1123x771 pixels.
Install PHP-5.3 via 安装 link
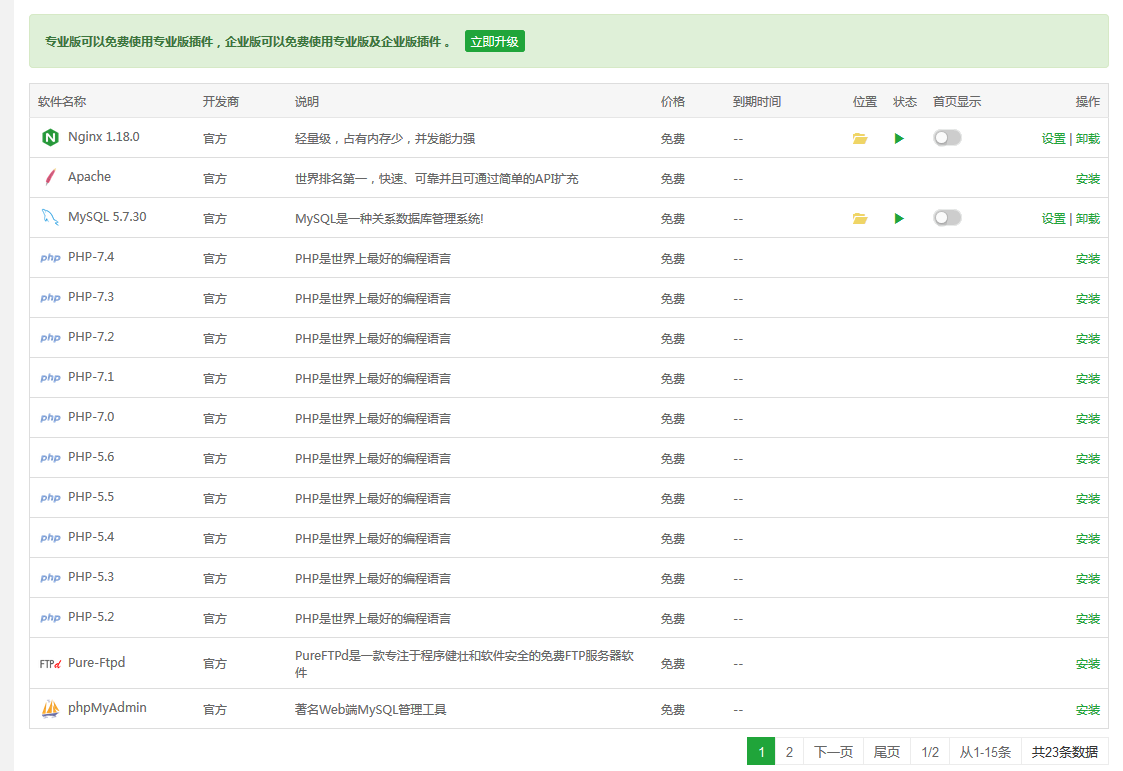[x=1088, y=579]
